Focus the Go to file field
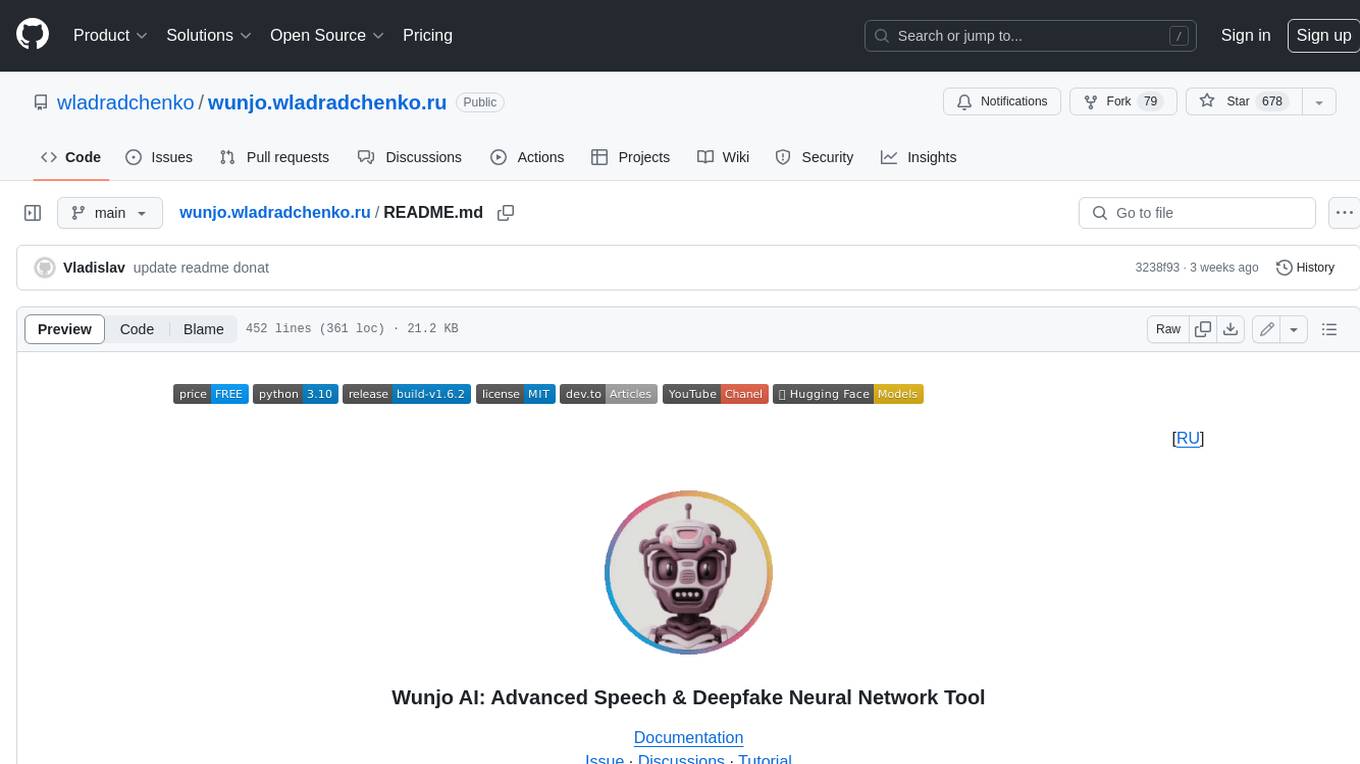 point(1197,213)
